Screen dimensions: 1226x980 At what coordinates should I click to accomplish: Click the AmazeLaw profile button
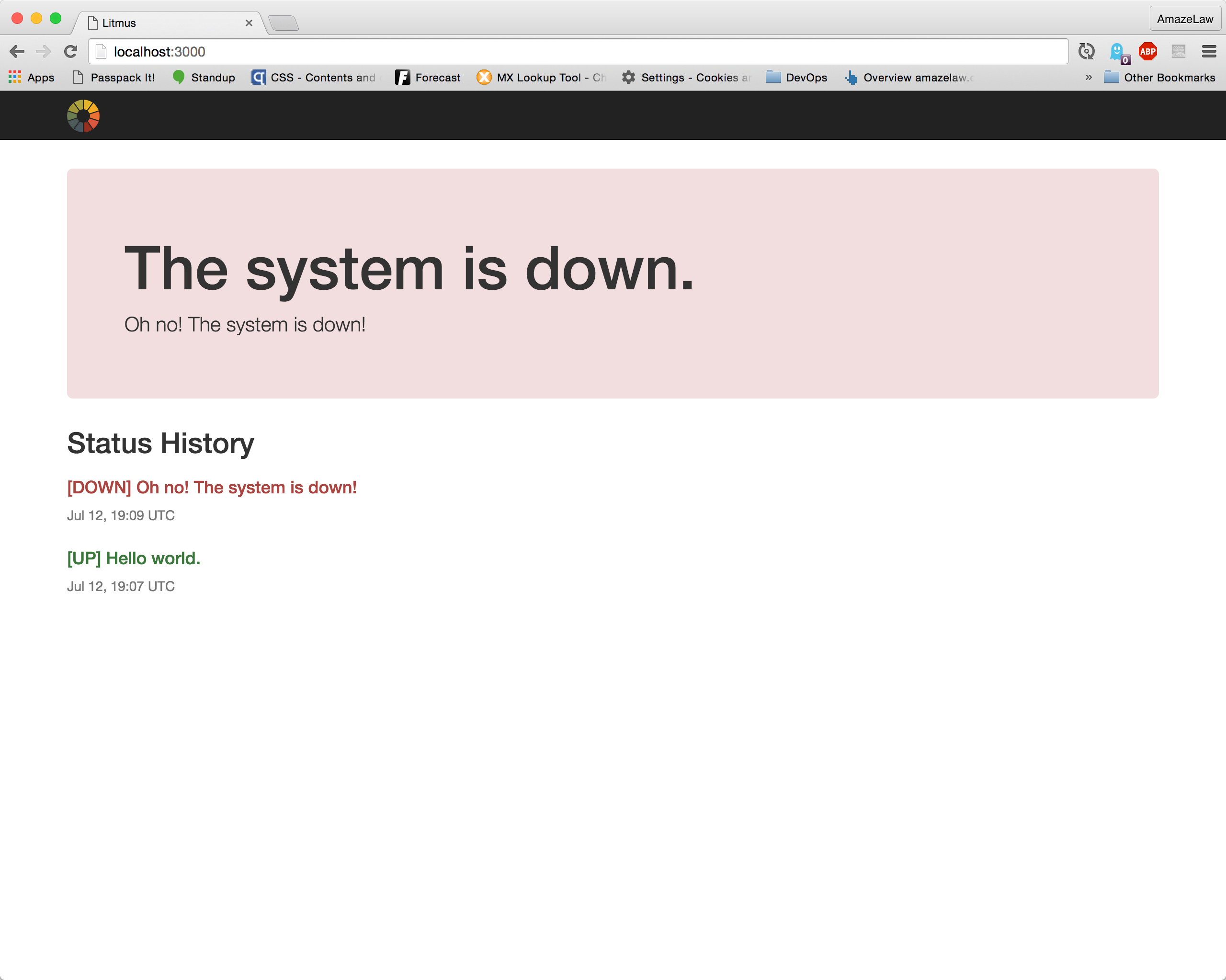coord(1184,19)
